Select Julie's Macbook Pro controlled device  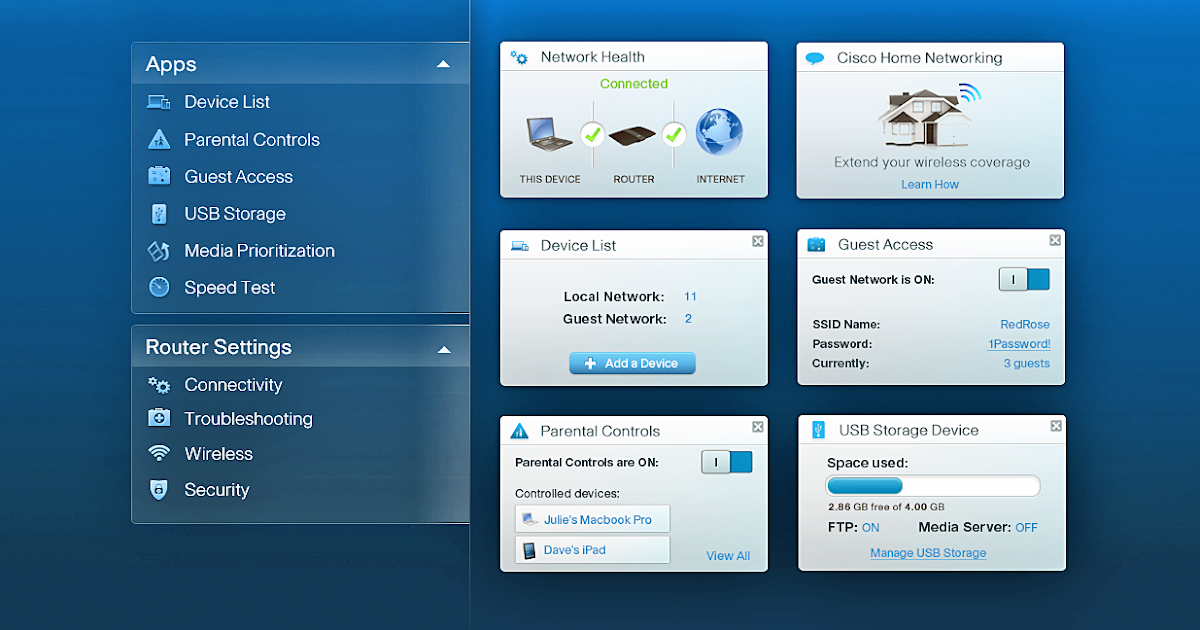point(592,518)
